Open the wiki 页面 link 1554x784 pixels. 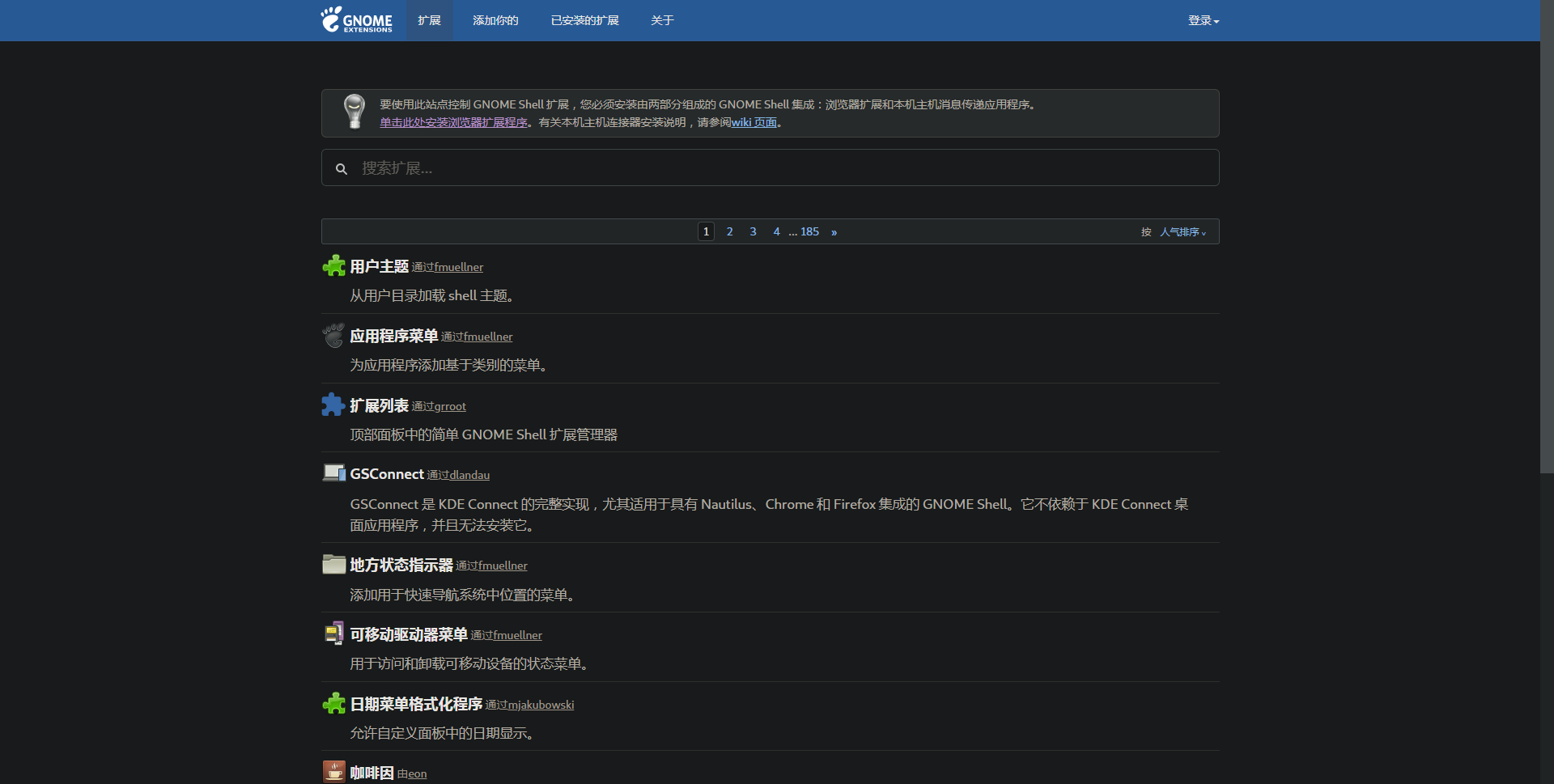click(754, 122)
